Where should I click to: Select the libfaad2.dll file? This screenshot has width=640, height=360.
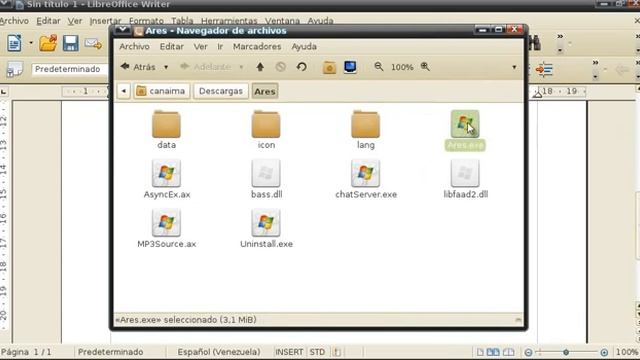[465, 179]
